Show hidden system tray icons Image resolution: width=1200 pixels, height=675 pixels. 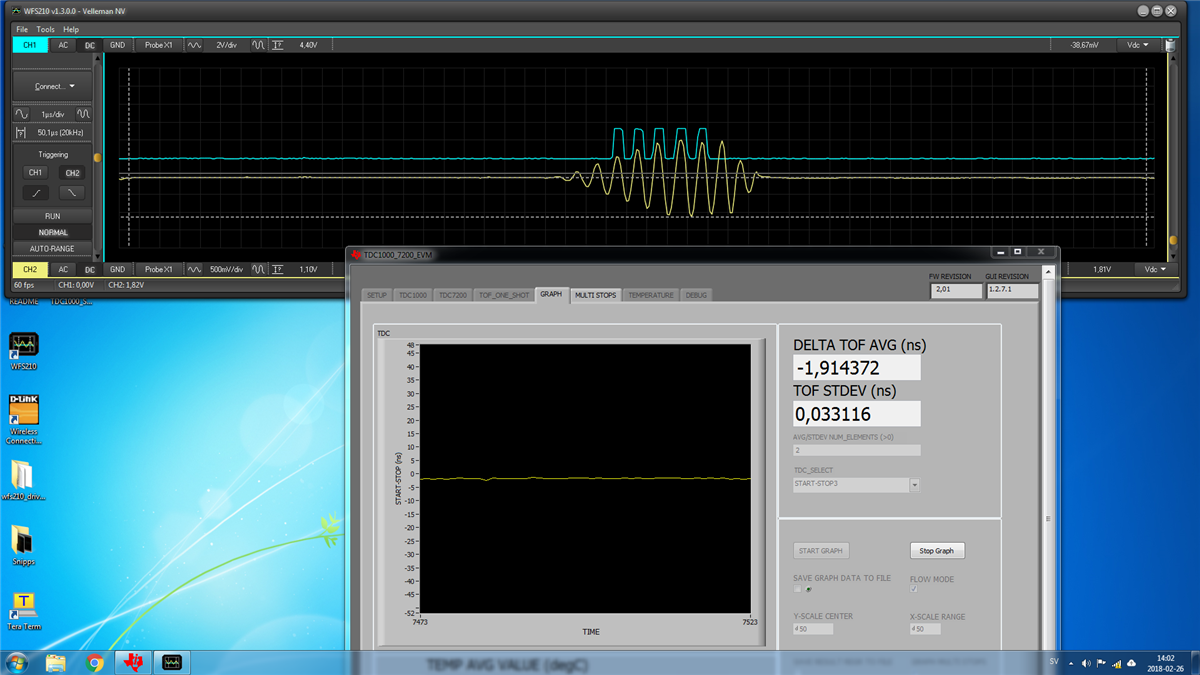pyautogui.click(x=1071, y=663)
